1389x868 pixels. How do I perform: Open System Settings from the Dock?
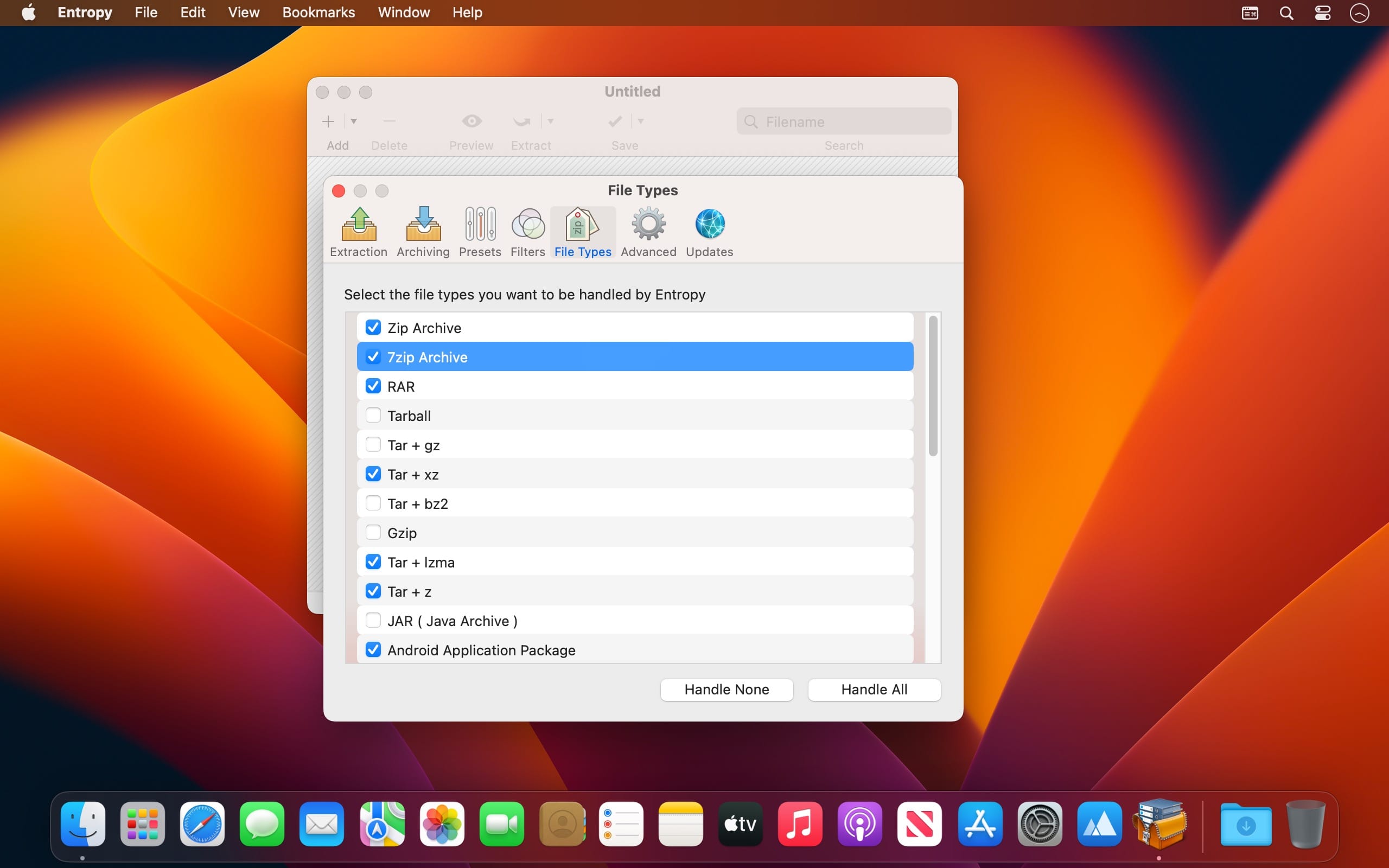tap(1040, 824)
